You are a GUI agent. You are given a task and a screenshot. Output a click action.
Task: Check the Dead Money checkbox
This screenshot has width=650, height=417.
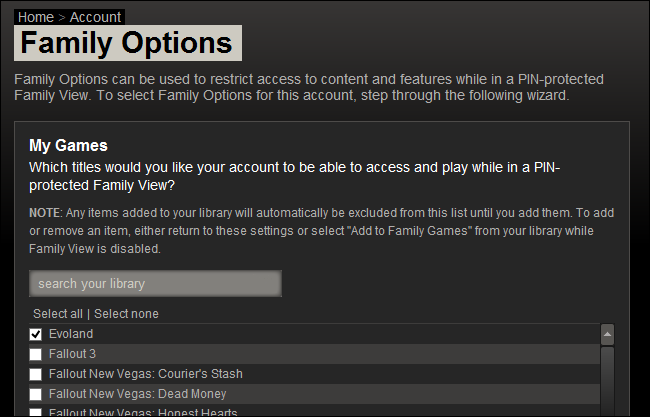36,394
